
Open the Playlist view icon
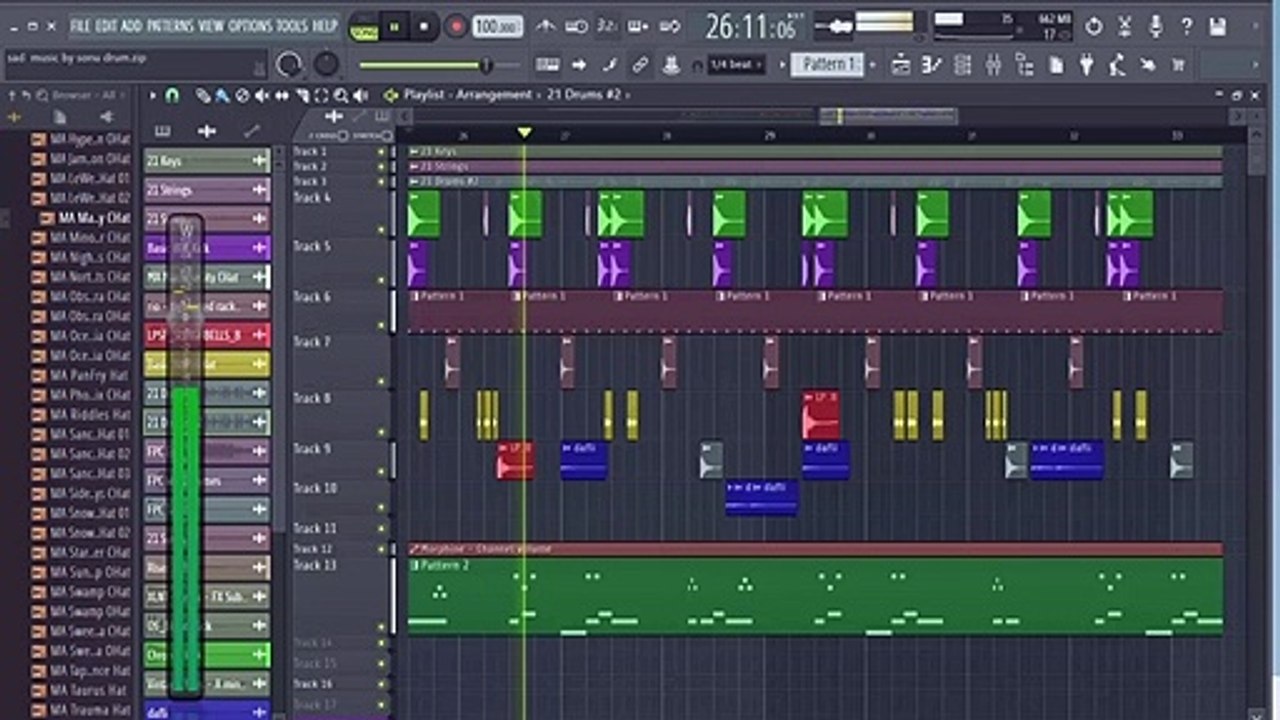click(x=901, y=65)
